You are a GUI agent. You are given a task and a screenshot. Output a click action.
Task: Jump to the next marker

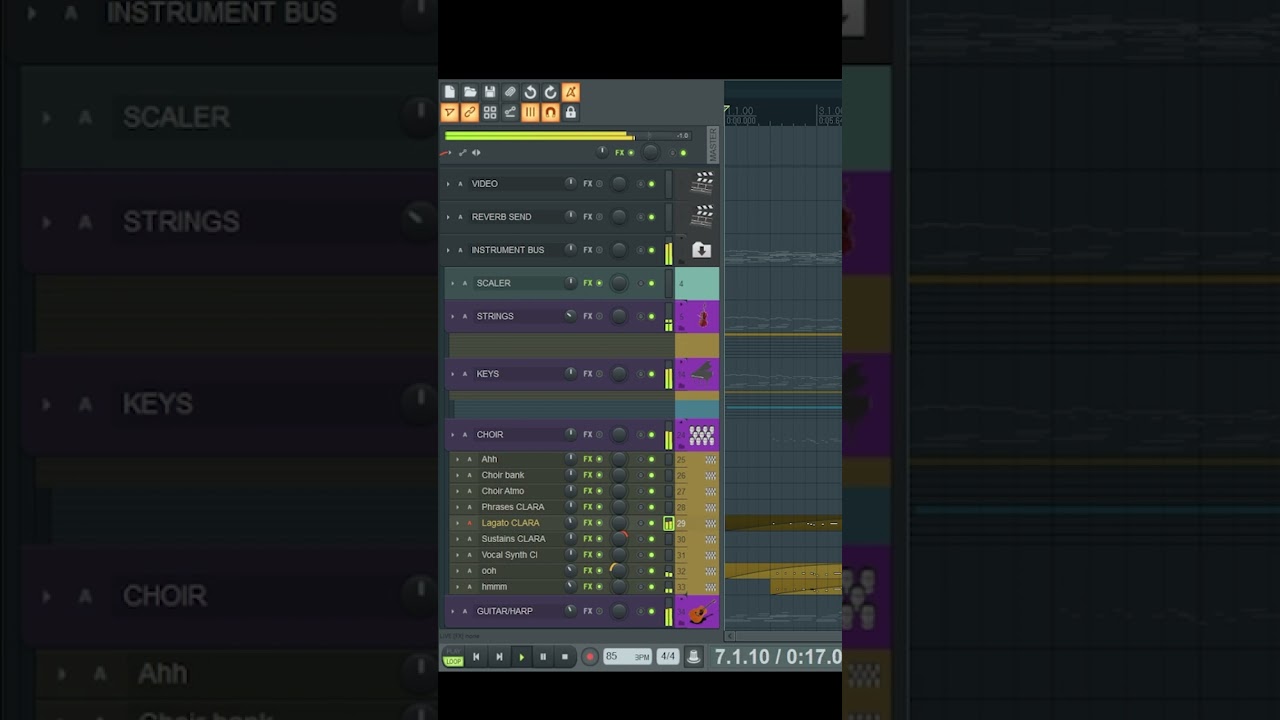pyautogui.click(x=499, y=657)
